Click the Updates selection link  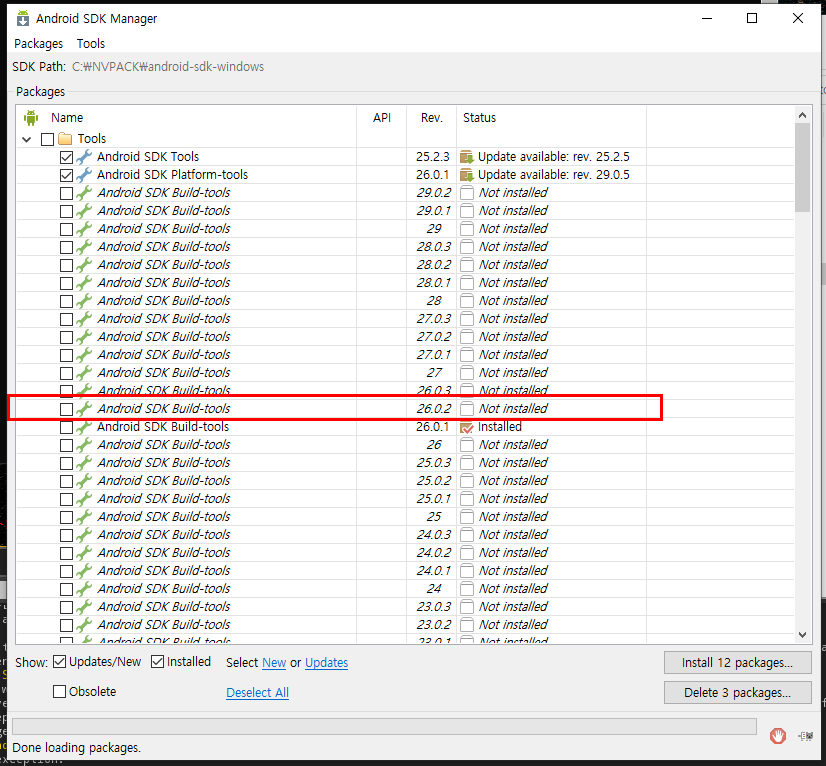click(x=327, y=663)
